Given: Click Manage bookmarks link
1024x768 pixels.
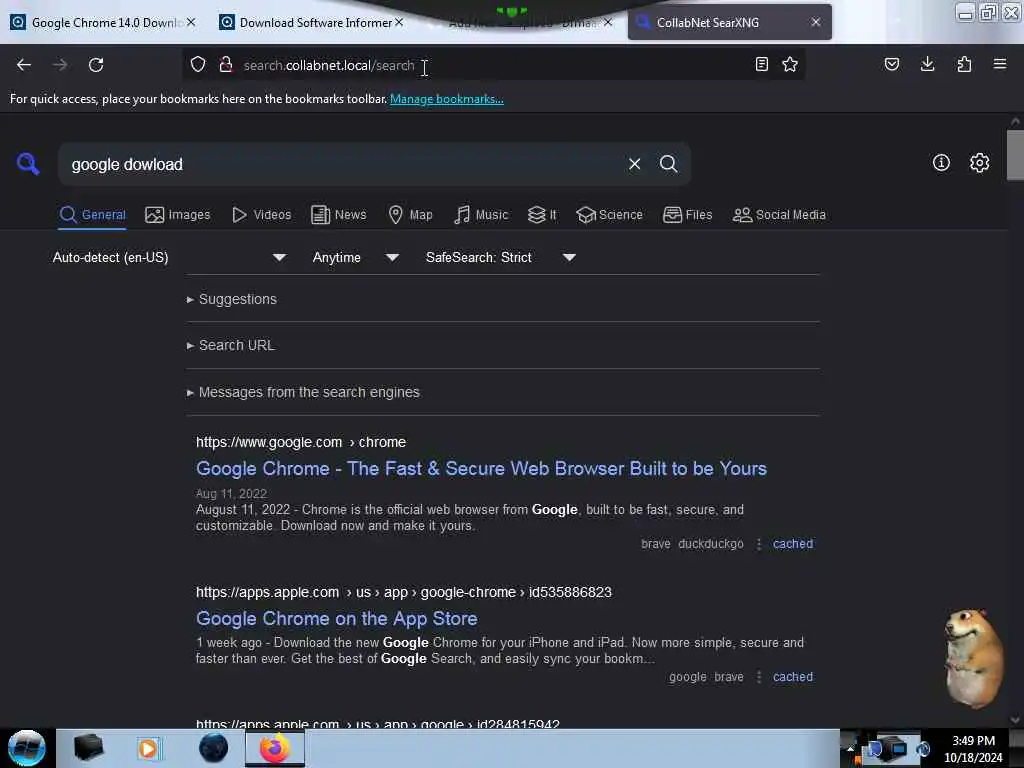Looking at the screenshot, I should pyautogui.click(x=447, y=99).
